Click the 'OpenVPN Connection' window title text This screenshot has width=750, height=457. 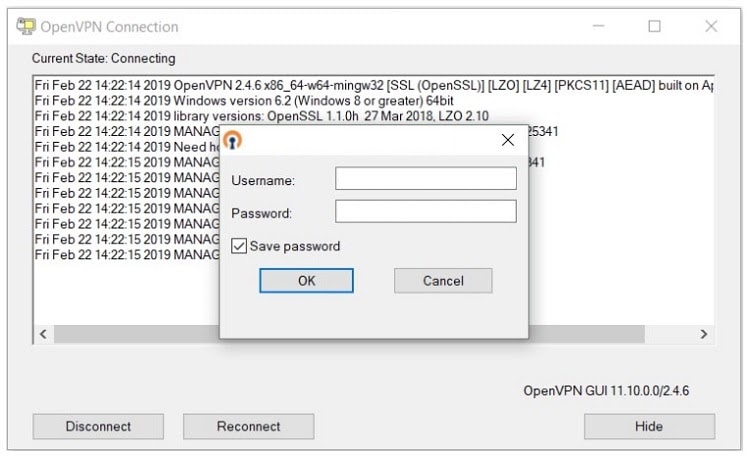[x=110, y=27]
